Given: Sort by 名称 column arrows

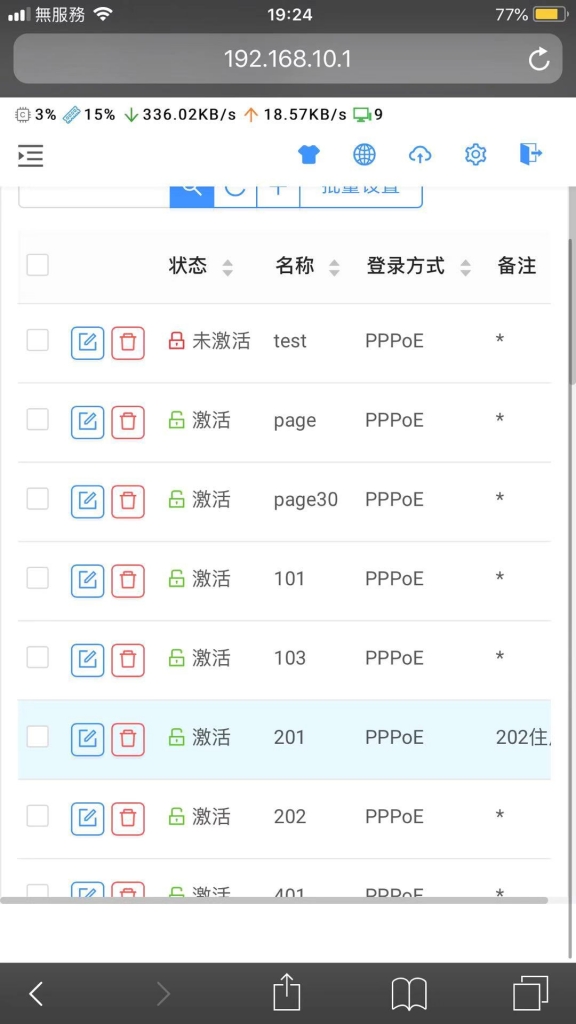Looking at the screenshot, I should (334, 267).
